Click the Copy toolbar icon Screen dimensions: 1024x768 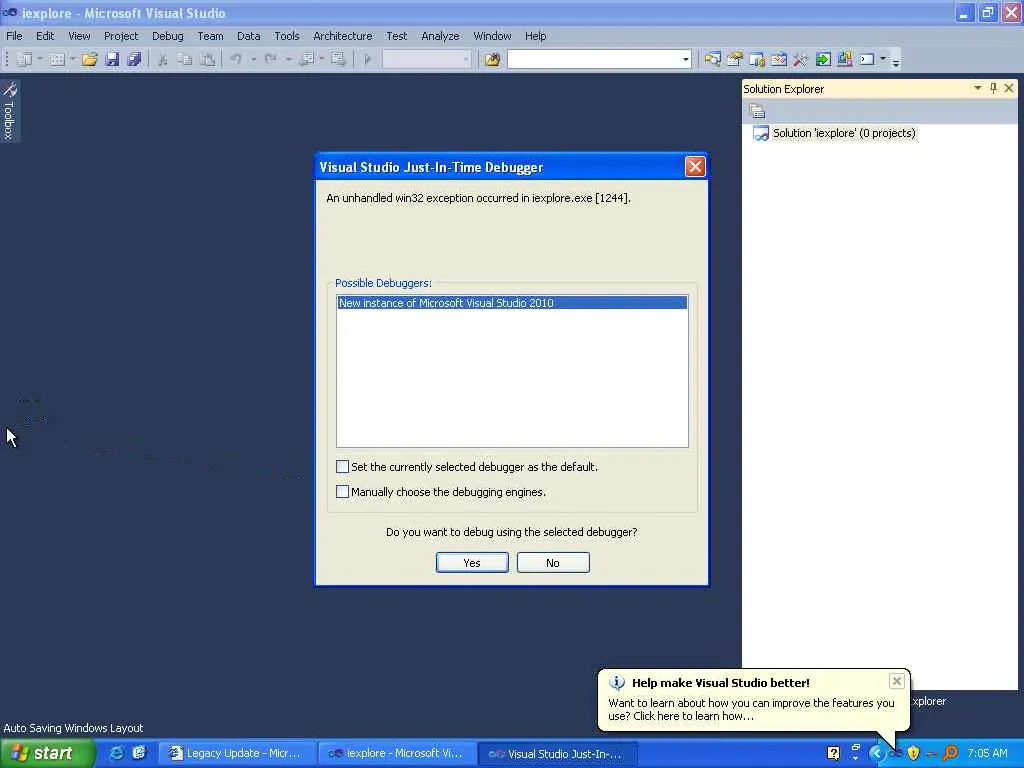click(x=185, y=59)
